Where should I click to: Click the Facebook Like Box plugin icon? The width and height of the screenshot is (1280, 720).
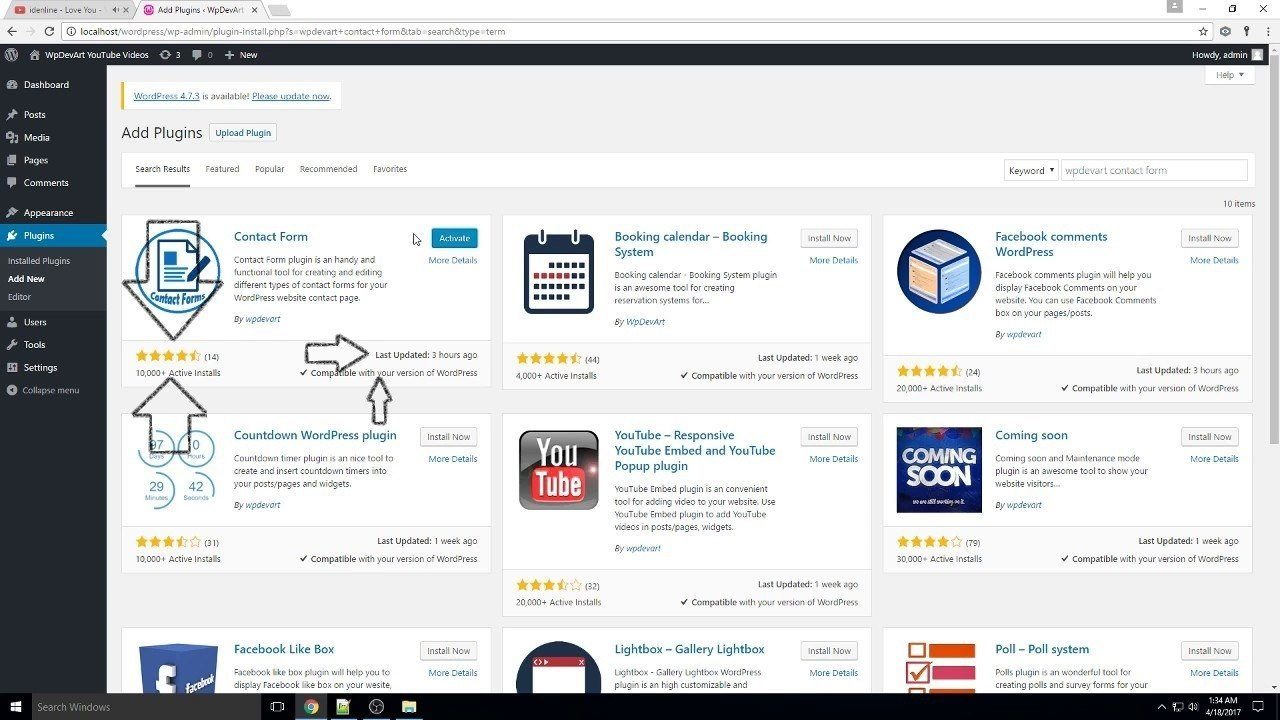tap(178, 668)
